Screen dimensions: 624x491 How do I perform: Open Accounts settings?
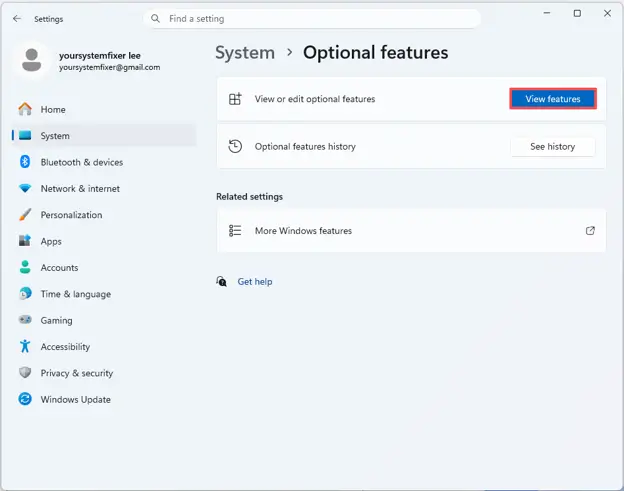pyautogui.click(x=103, y=267)
